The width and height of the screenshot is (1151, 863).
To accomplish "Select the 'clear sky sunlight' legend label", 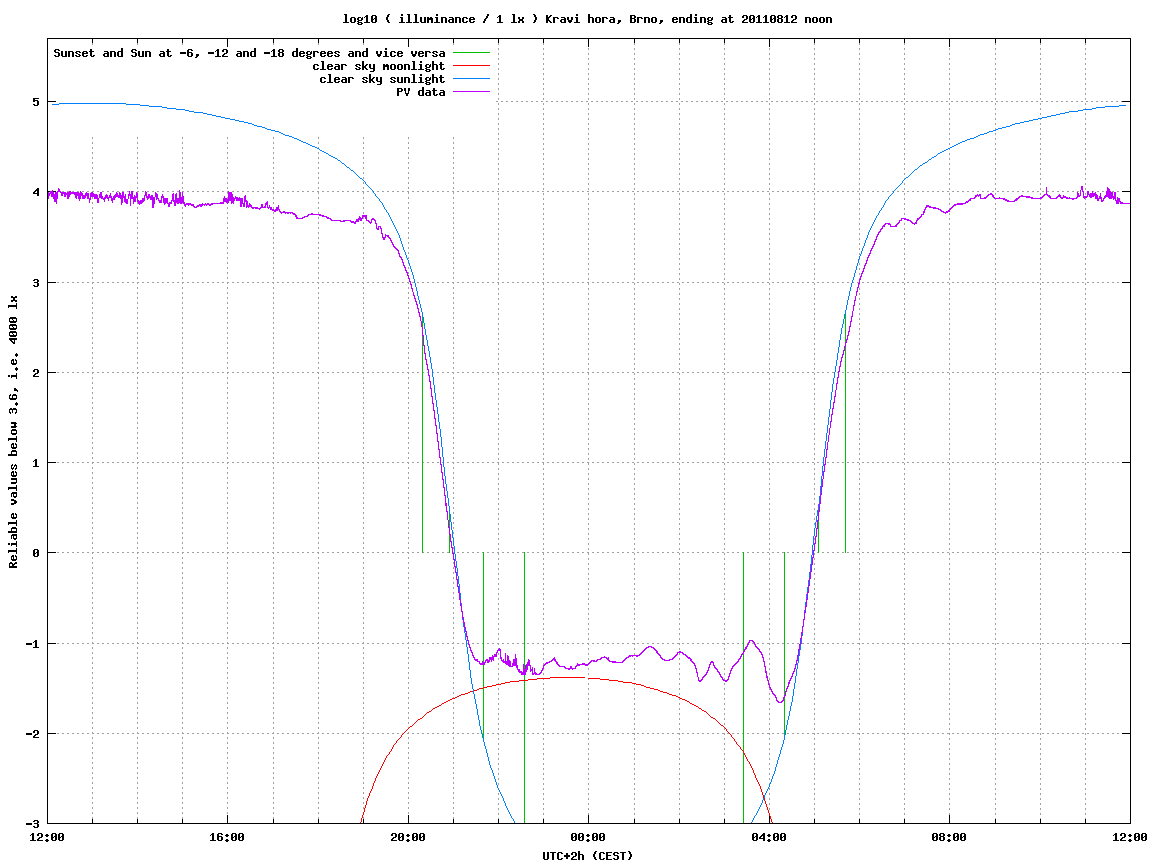I will tap(382, 79).
